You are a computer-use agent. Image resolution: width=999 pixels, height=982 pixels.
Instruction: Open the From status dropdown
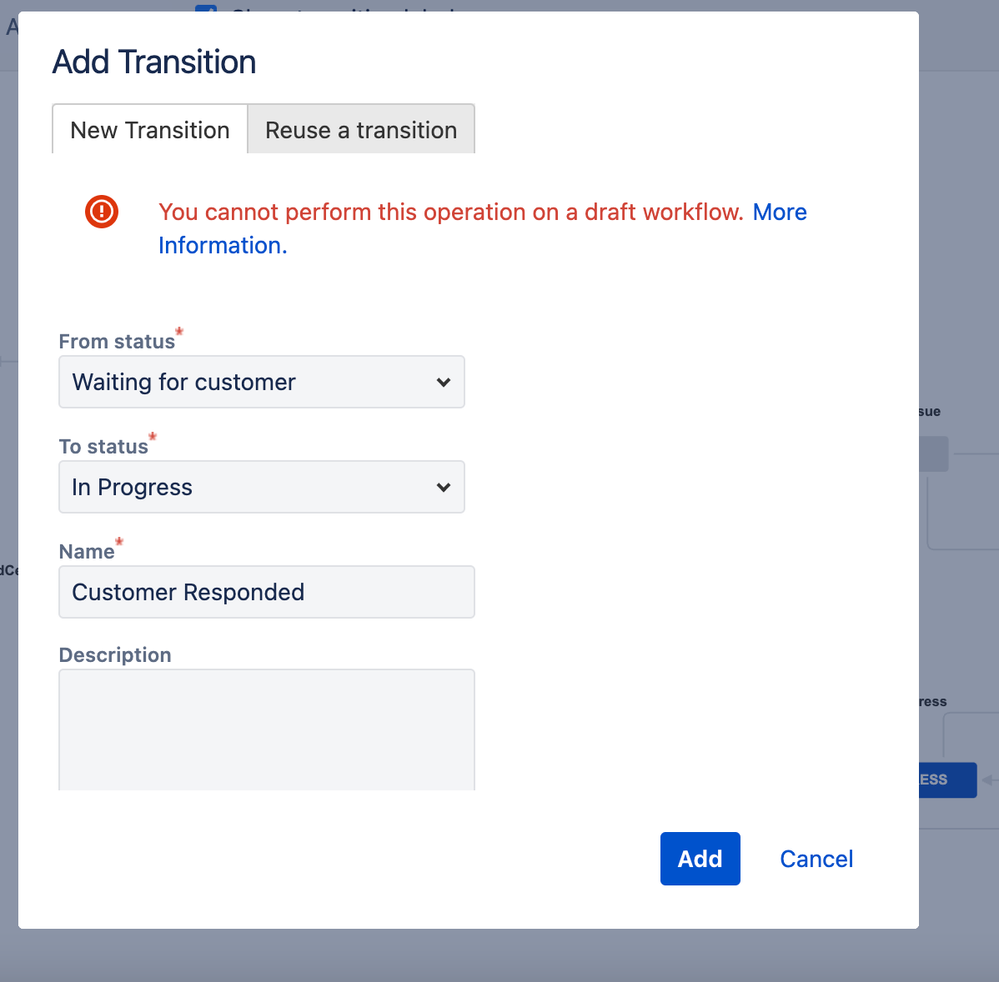tap(262, 382)
